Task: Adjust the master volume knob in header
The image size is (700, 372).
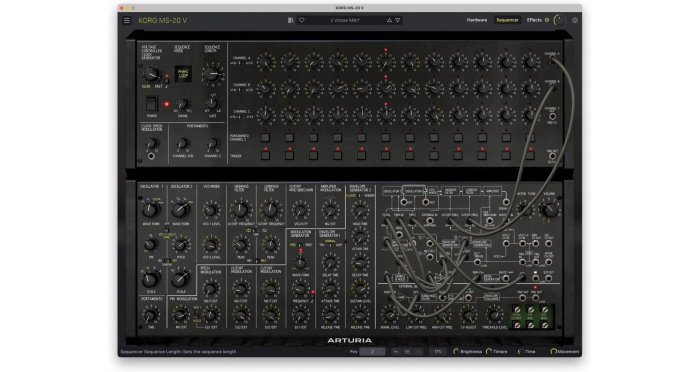Action: pos(559,20)
